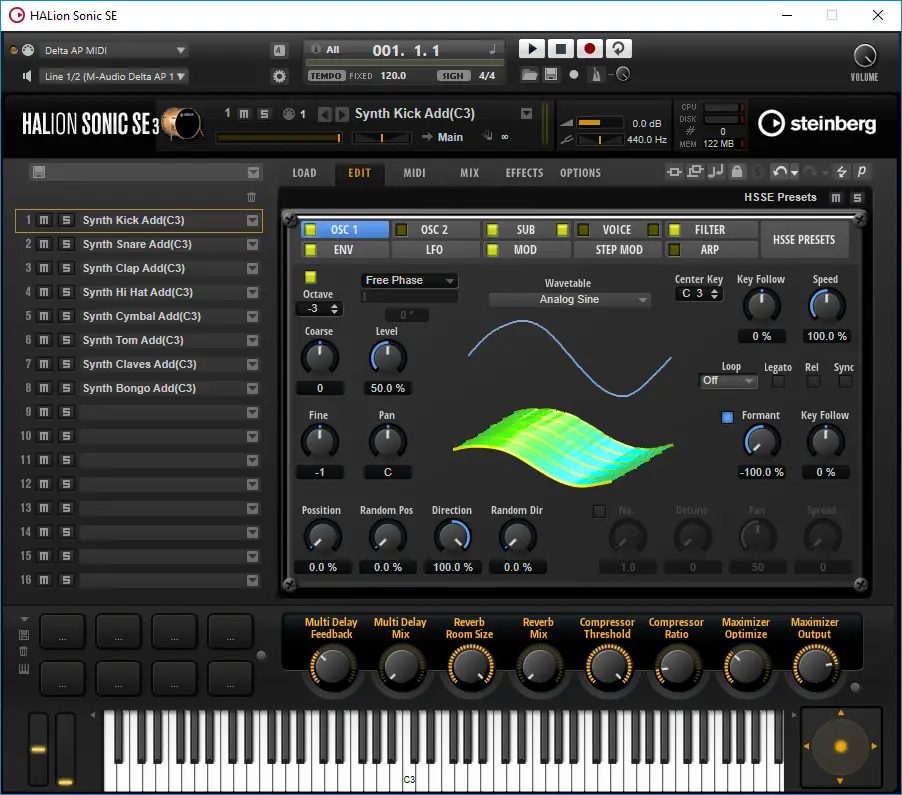Screen dimensions: 902x795
Task: Click the lightning bolt icon in toolbar
Action: 841,171
